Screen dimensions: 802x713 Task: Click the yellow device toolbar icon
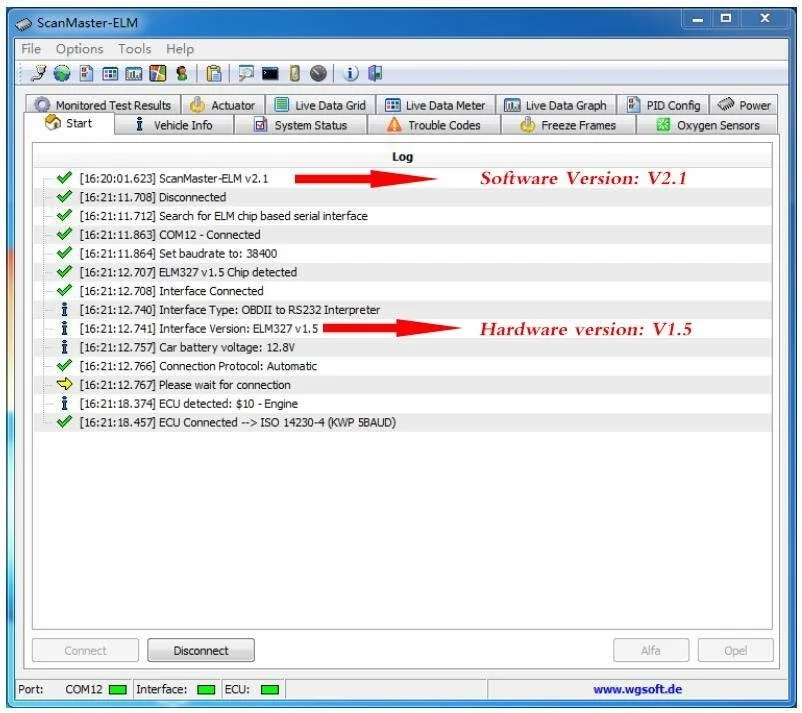pos(295,73)
